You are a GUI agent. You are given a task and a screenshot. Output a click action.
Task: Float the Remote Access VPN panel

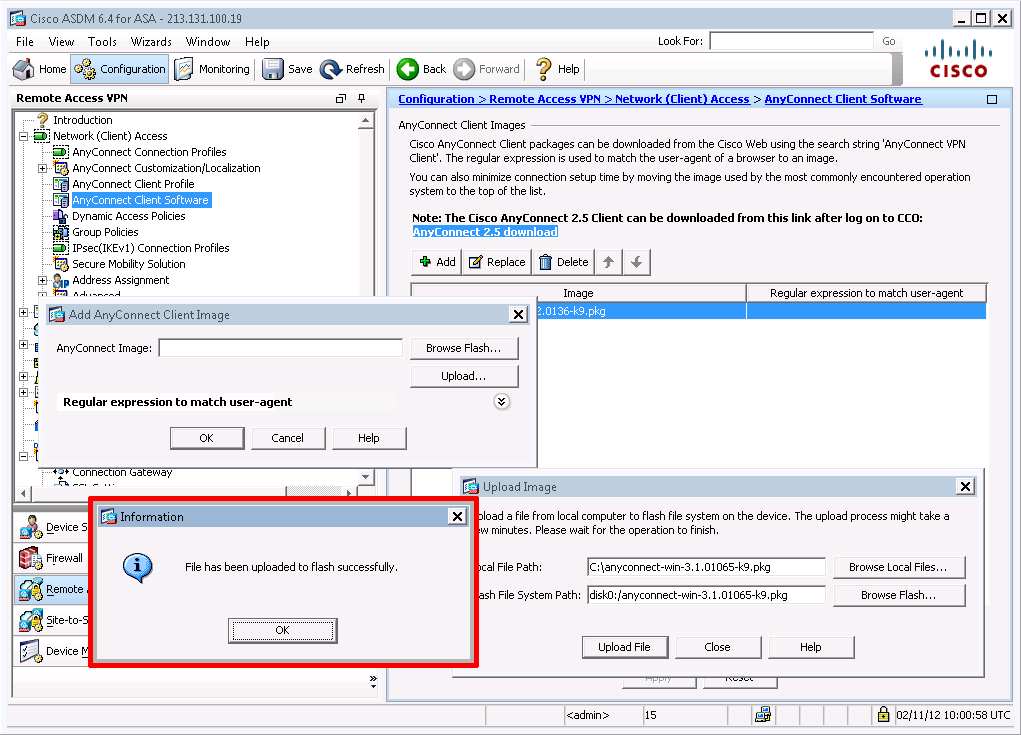[341, 98]
